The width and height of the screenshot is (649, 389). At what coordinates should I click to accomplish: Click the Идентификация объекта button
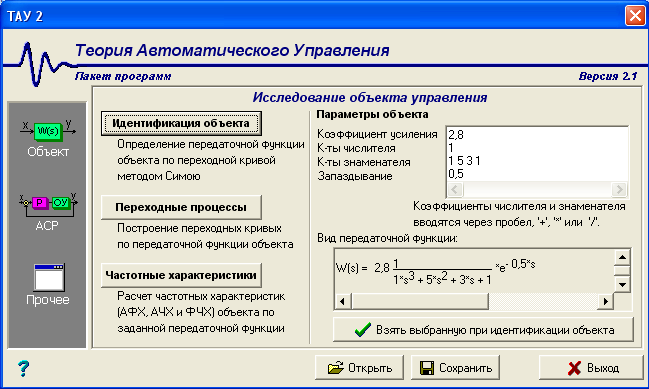click(x=181, y=123)
